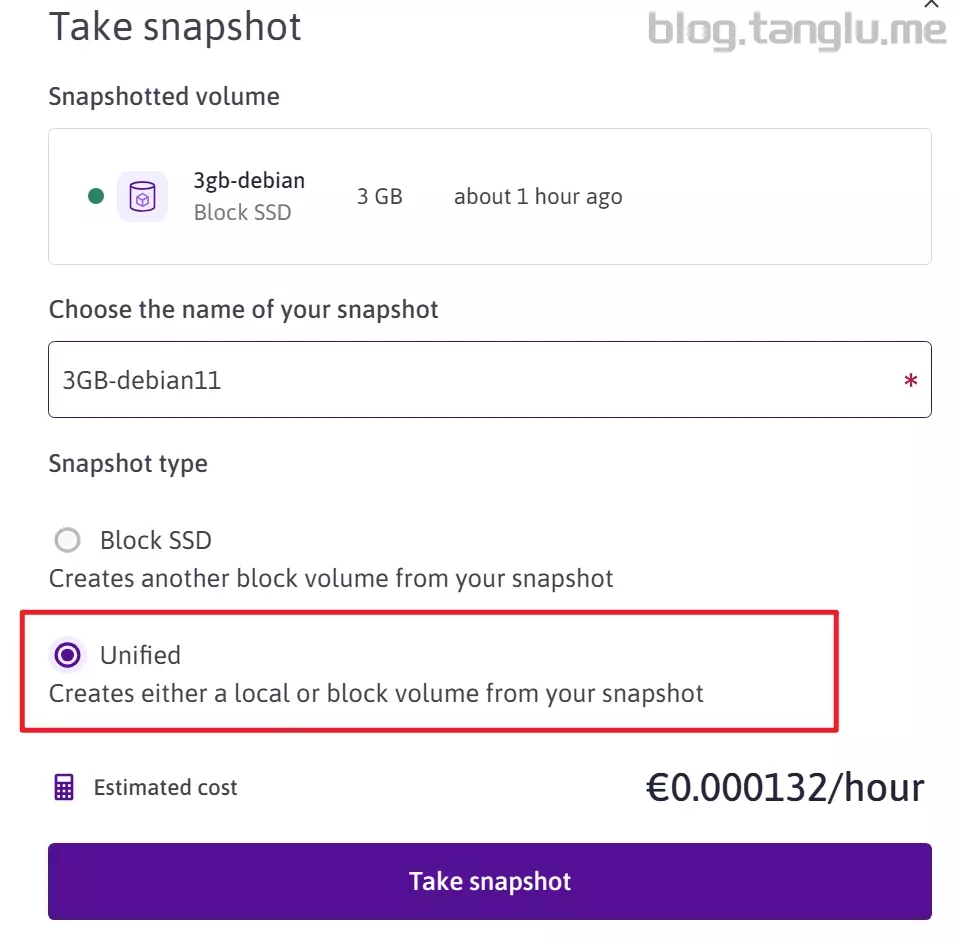Screen dimensions: 957x941
Task: Click the purple block volume icon
Action: tap(142, 196)
